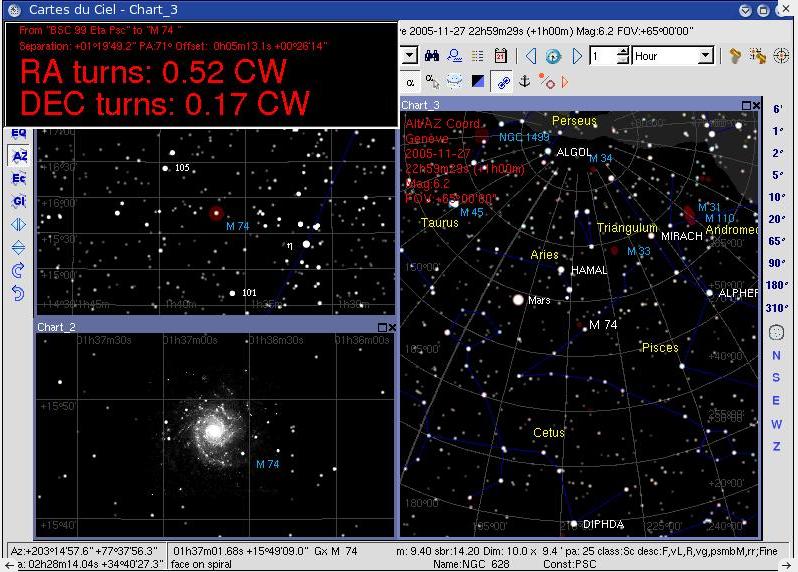Point view to West (W)
Viewport: 798px width, 572px height.
pos(776,423)
